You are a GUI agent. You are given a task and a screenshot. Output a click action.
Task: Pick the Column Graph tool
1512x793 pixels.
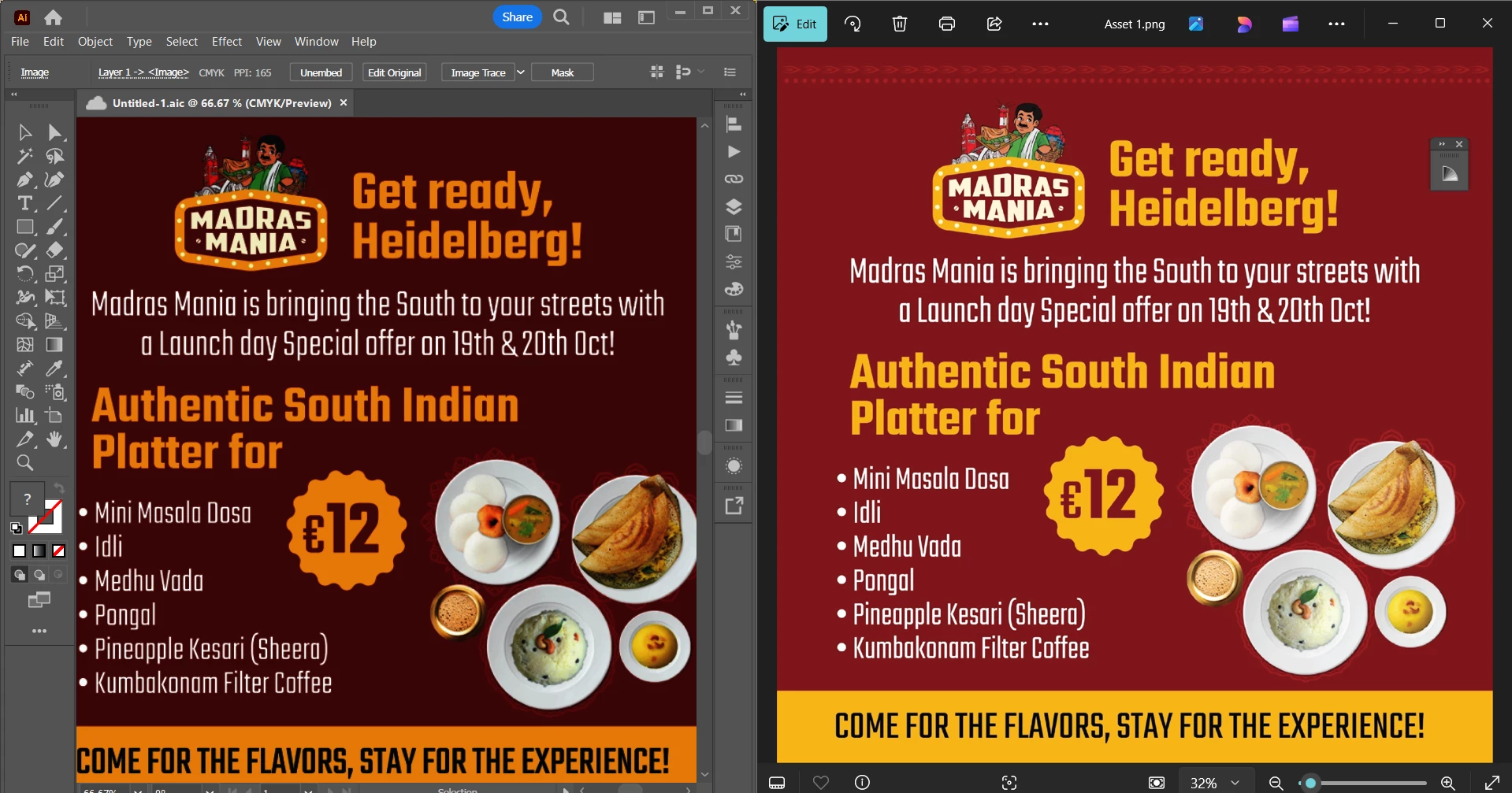(x=25, y=416)
